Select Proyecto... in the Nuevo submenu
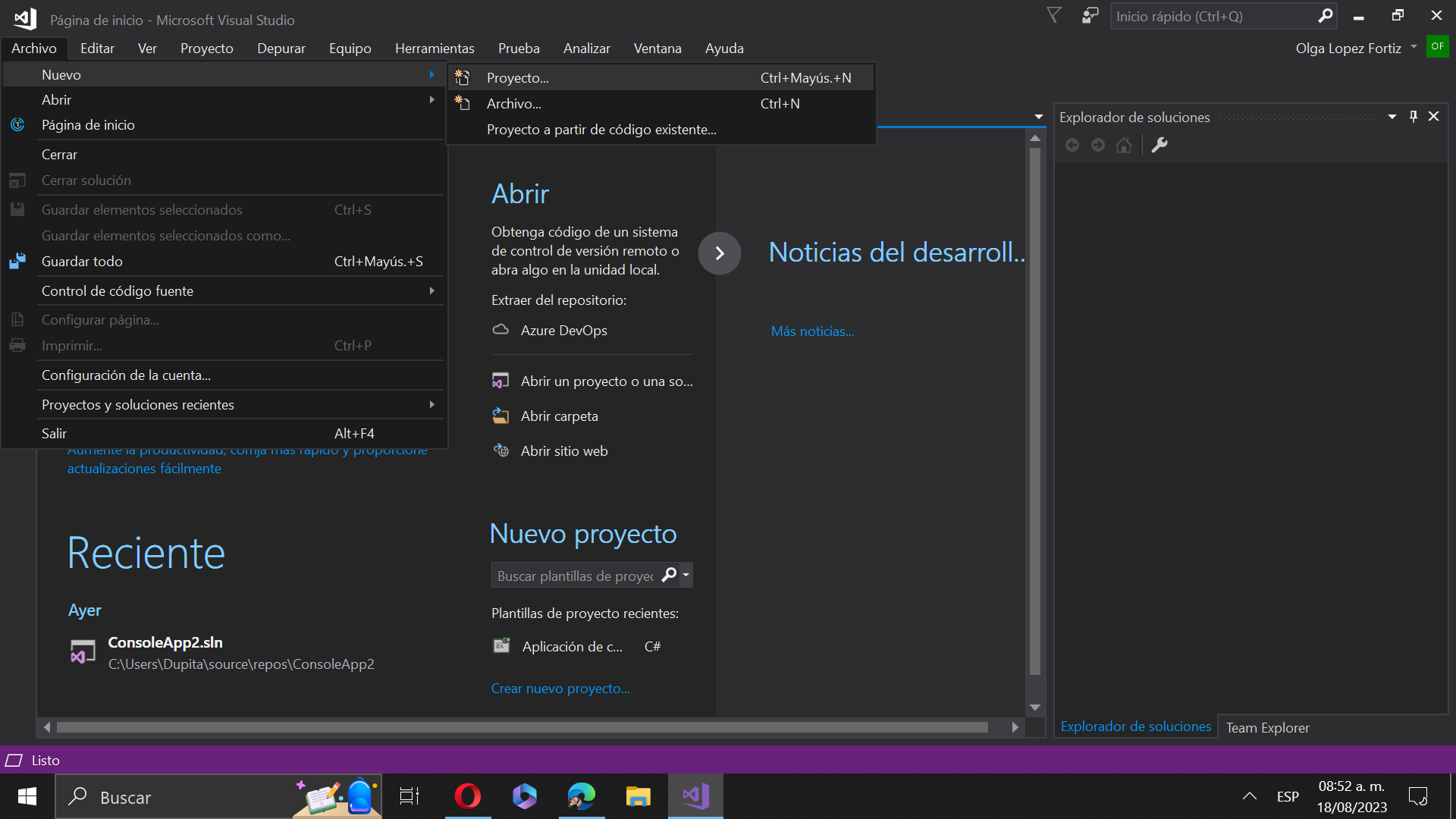1456x819 pixels. point(518,78)
